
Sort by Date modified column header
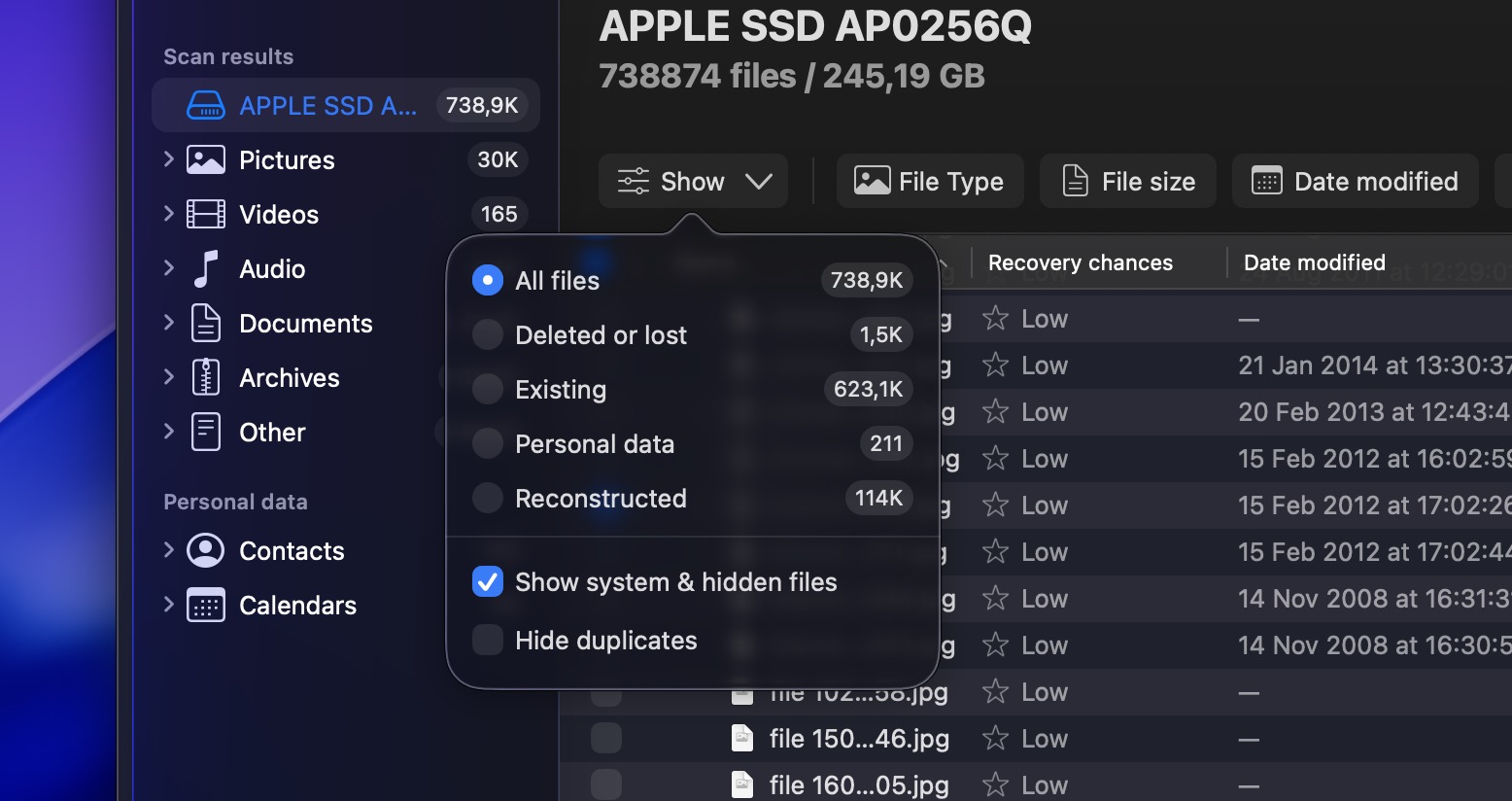pos(1315,262)
